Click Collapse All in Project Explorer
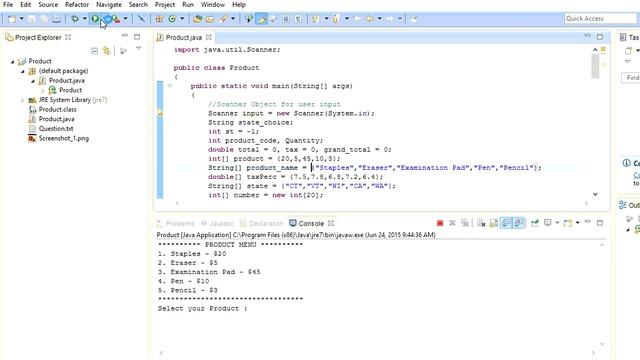 [94, 51]
